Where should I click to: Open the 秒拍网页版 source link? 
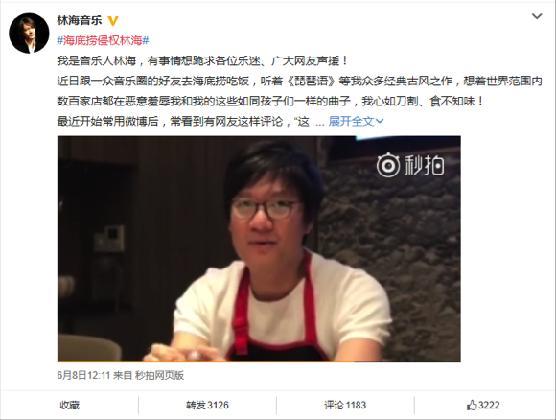[159, 375]
